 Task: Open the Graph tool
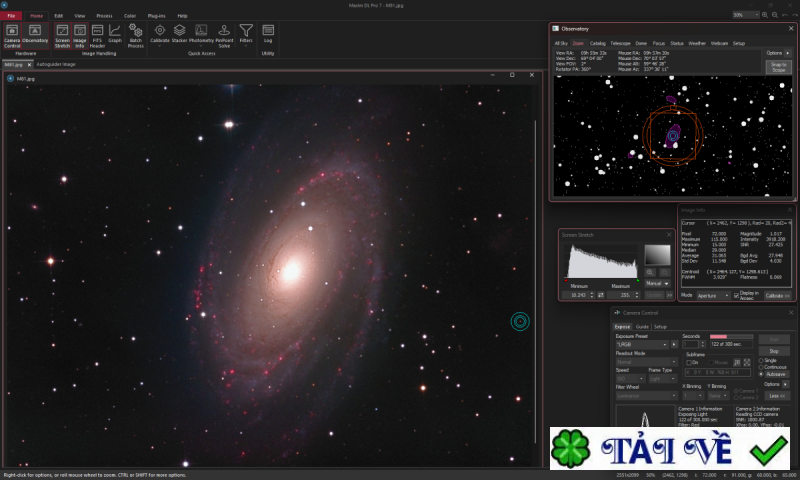click(x=114, y=34)
